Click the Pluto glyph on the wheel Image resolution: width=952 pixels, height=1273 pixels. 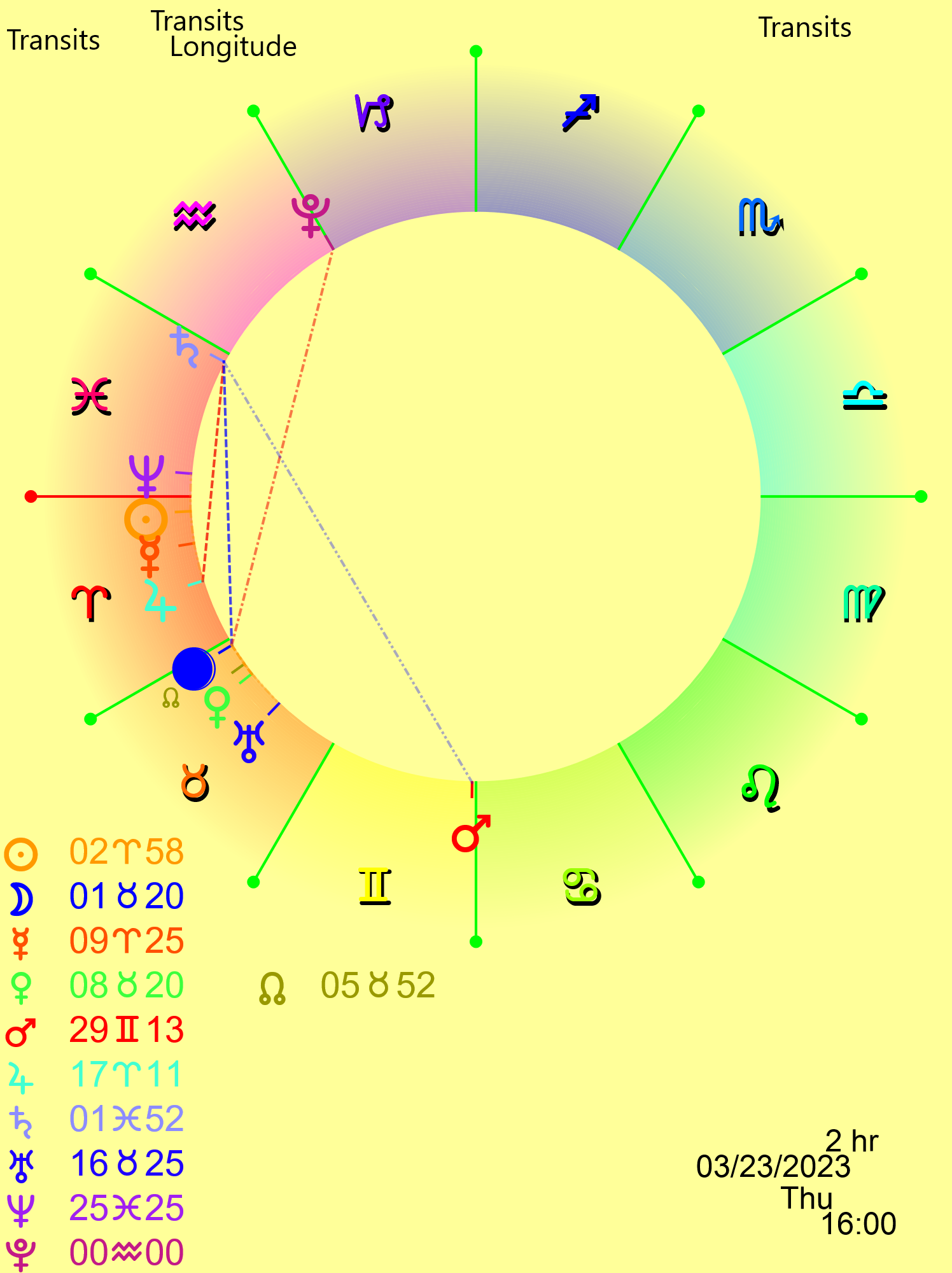[311, 215]
